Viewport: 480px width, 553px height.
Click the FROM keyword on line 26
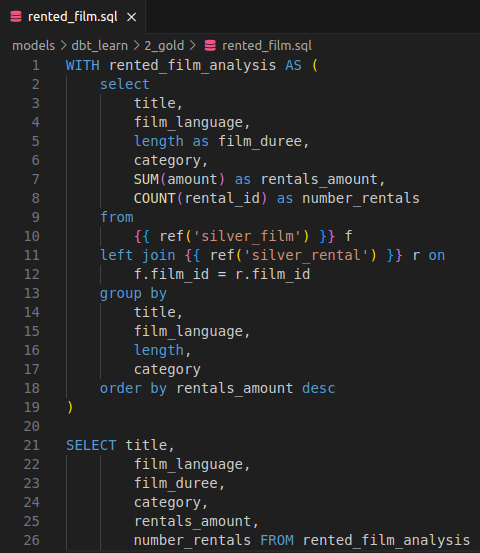[277, 540]
